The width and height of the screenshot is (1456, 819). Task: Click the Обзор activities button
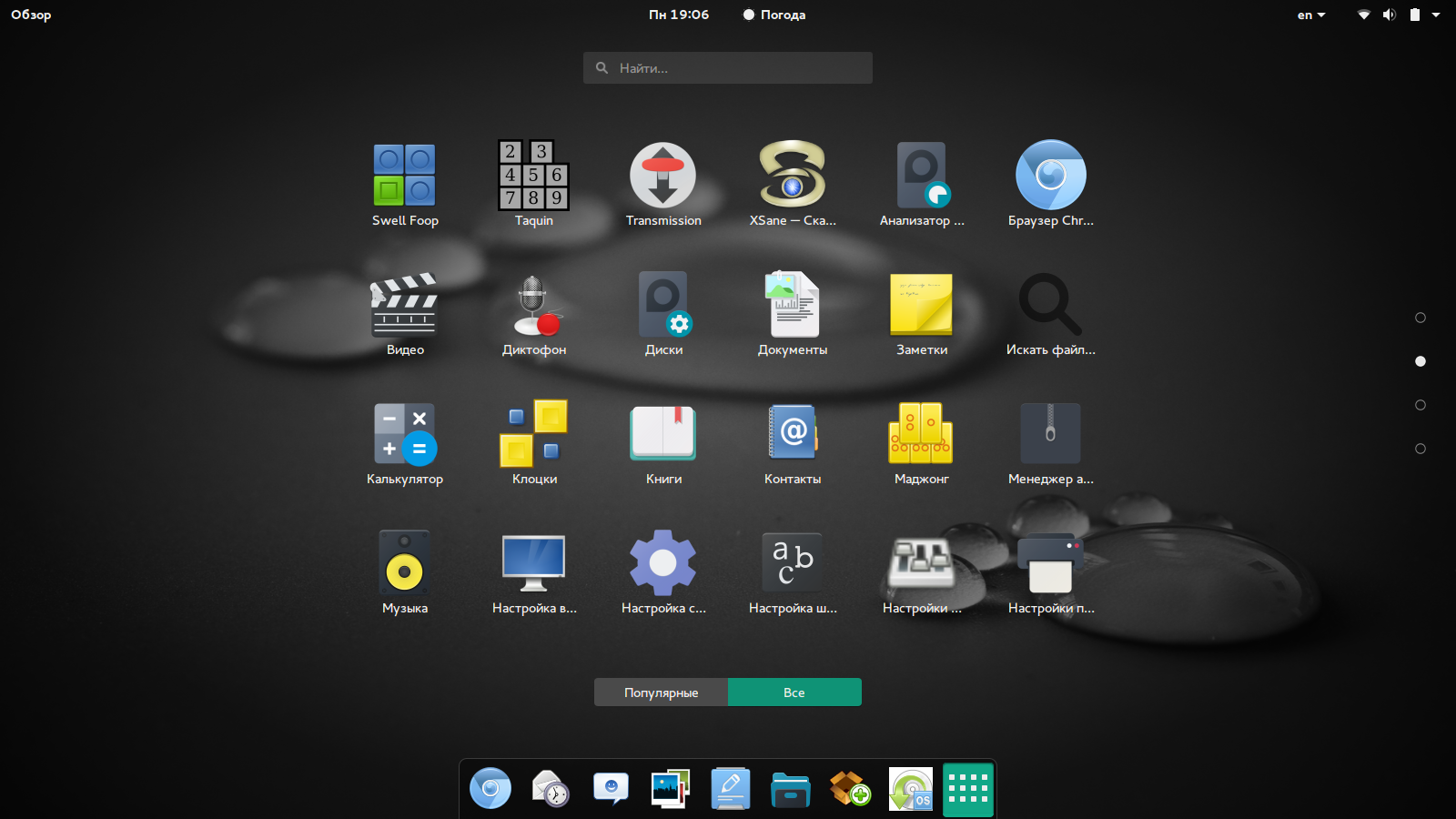(31, 15)
